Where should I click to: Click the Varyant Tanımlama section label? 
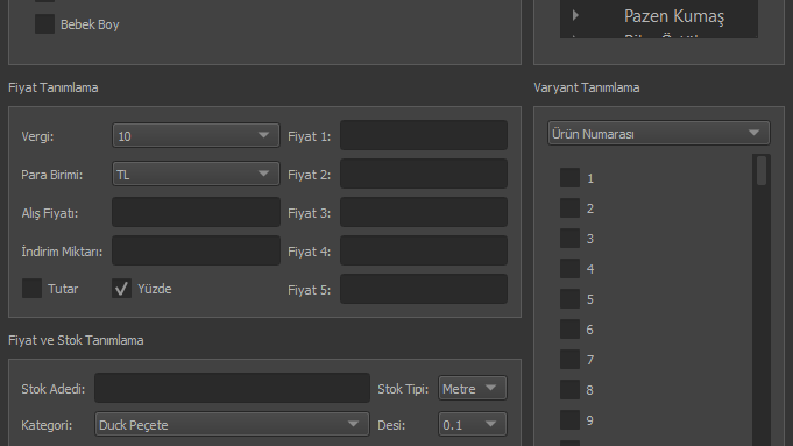[586, 87]
